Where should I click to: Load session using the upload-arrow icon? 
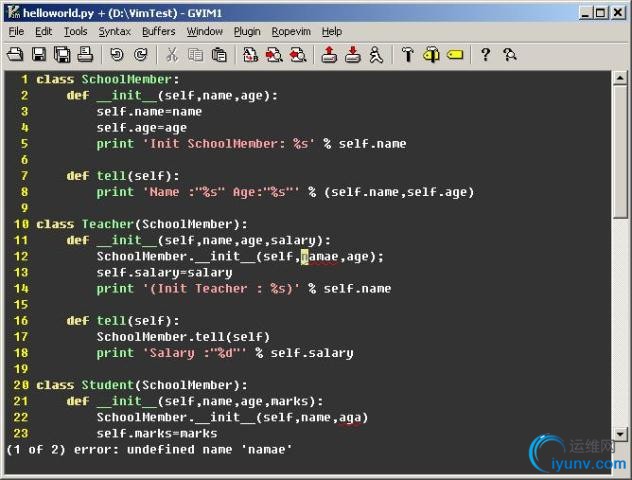329,54
